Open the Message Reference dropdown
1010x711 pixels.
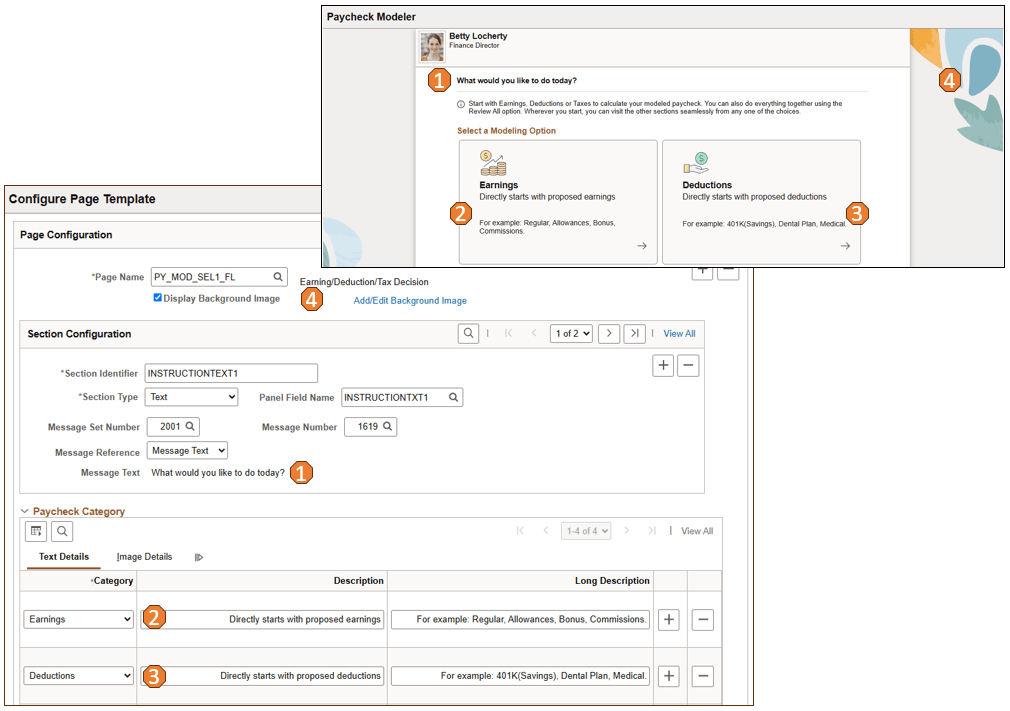(x=187, y=450)
